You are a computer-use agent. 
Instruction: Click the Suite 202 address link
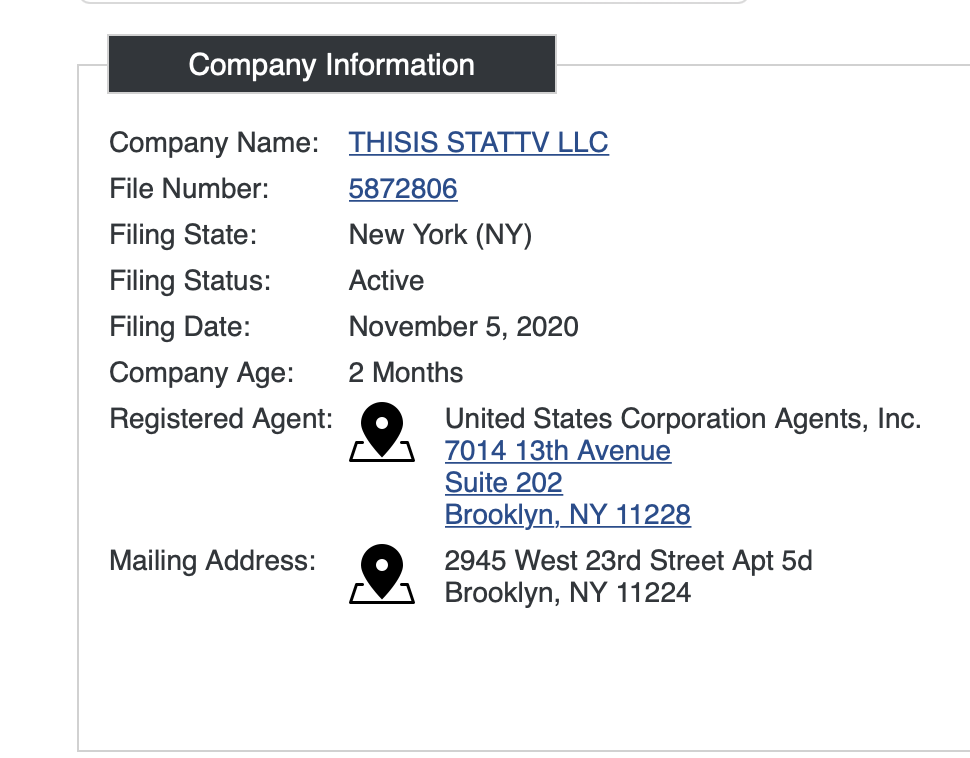tap(503, 483)
